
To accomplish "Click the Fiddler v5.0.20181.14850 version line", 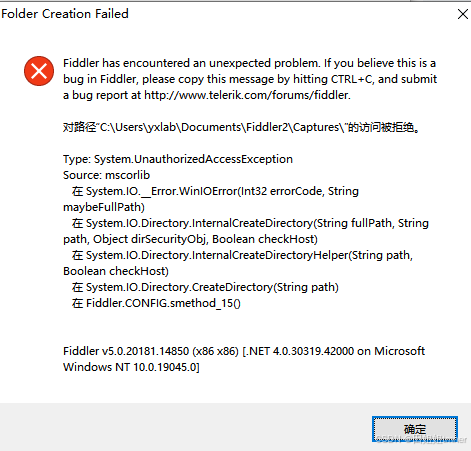I will [244, 351].
